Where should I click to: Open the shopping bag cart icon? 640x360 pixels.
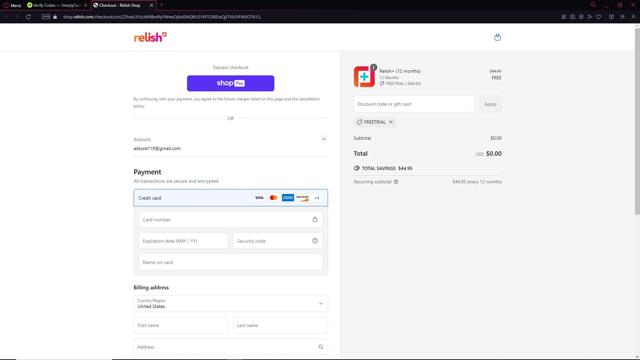pyautogui.click(x=497, y=37)
